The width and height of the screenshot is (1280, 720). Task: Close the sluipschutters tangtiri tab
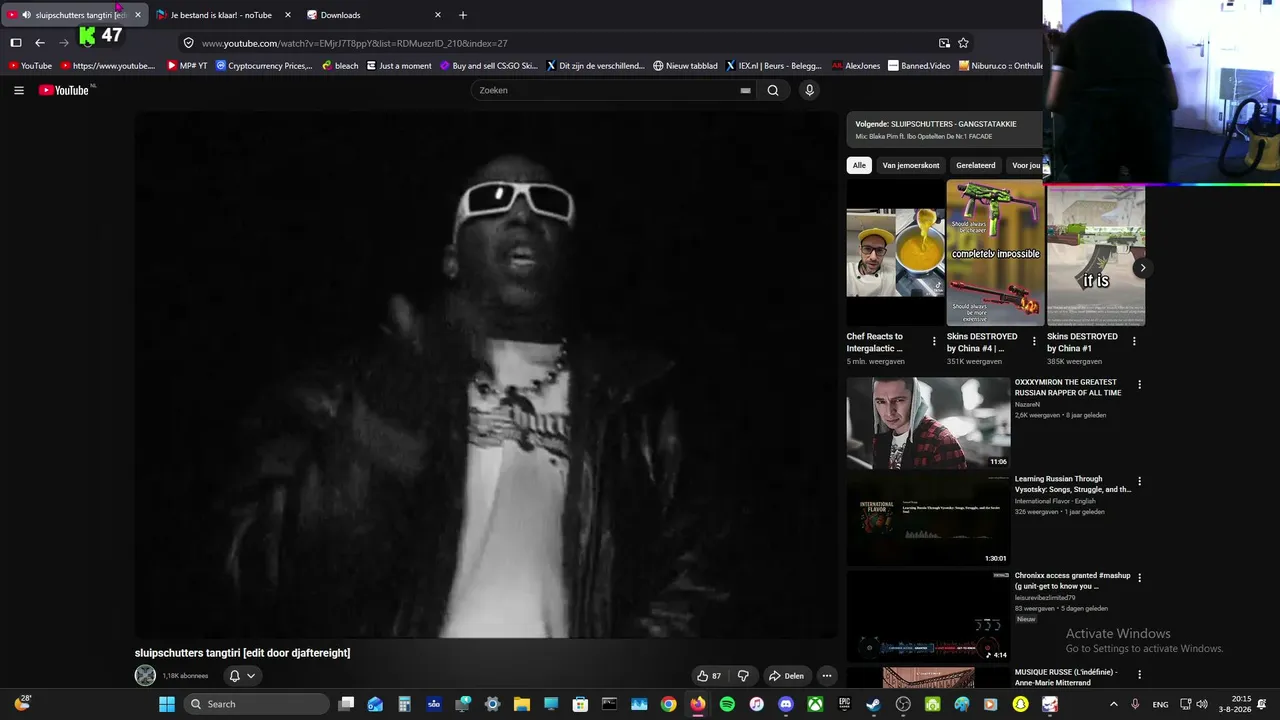click(x=138, y=15)
